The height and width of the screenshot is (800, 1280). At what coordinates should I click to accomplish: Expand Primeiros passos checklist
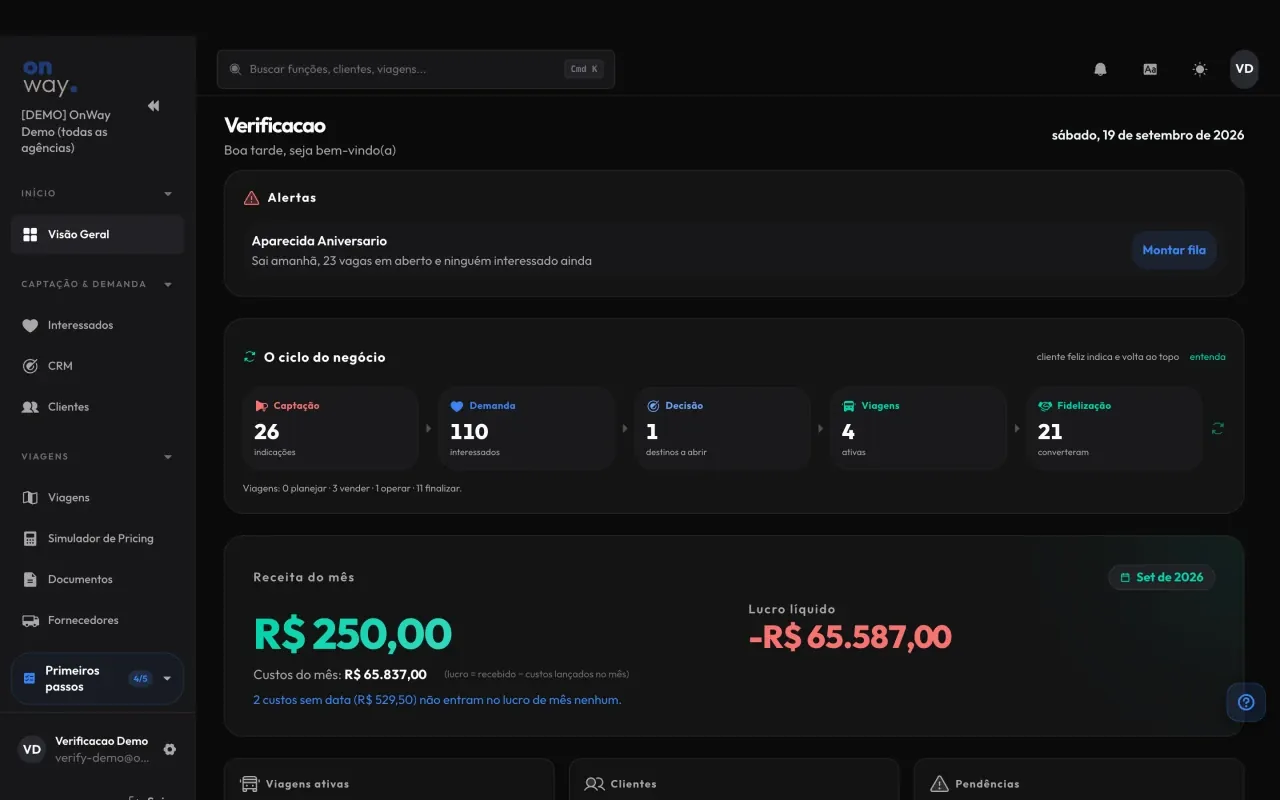(97, 678)
